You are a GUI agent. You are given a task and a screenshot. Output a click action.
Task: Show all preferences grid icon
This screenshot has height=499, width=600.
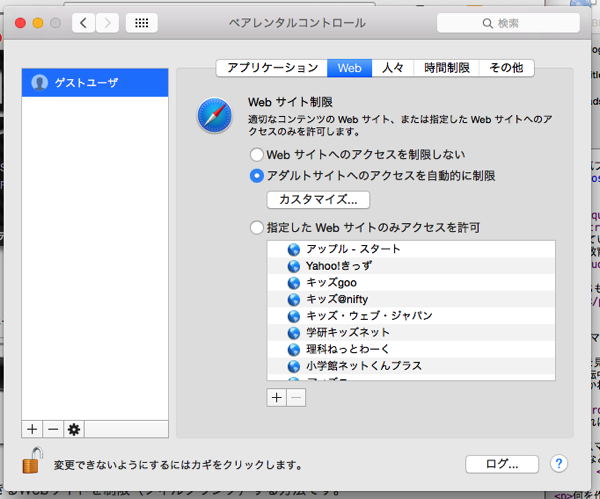point(142,23)
